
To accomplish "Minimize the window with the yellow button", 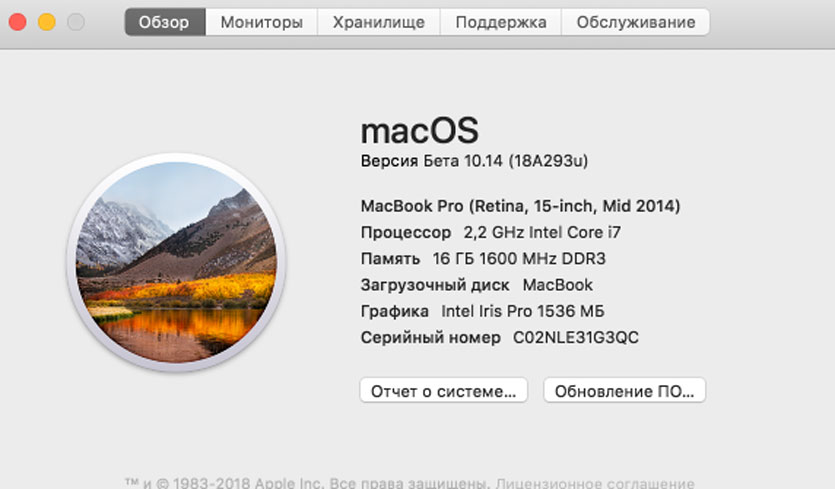I will (x=46, y=22).
